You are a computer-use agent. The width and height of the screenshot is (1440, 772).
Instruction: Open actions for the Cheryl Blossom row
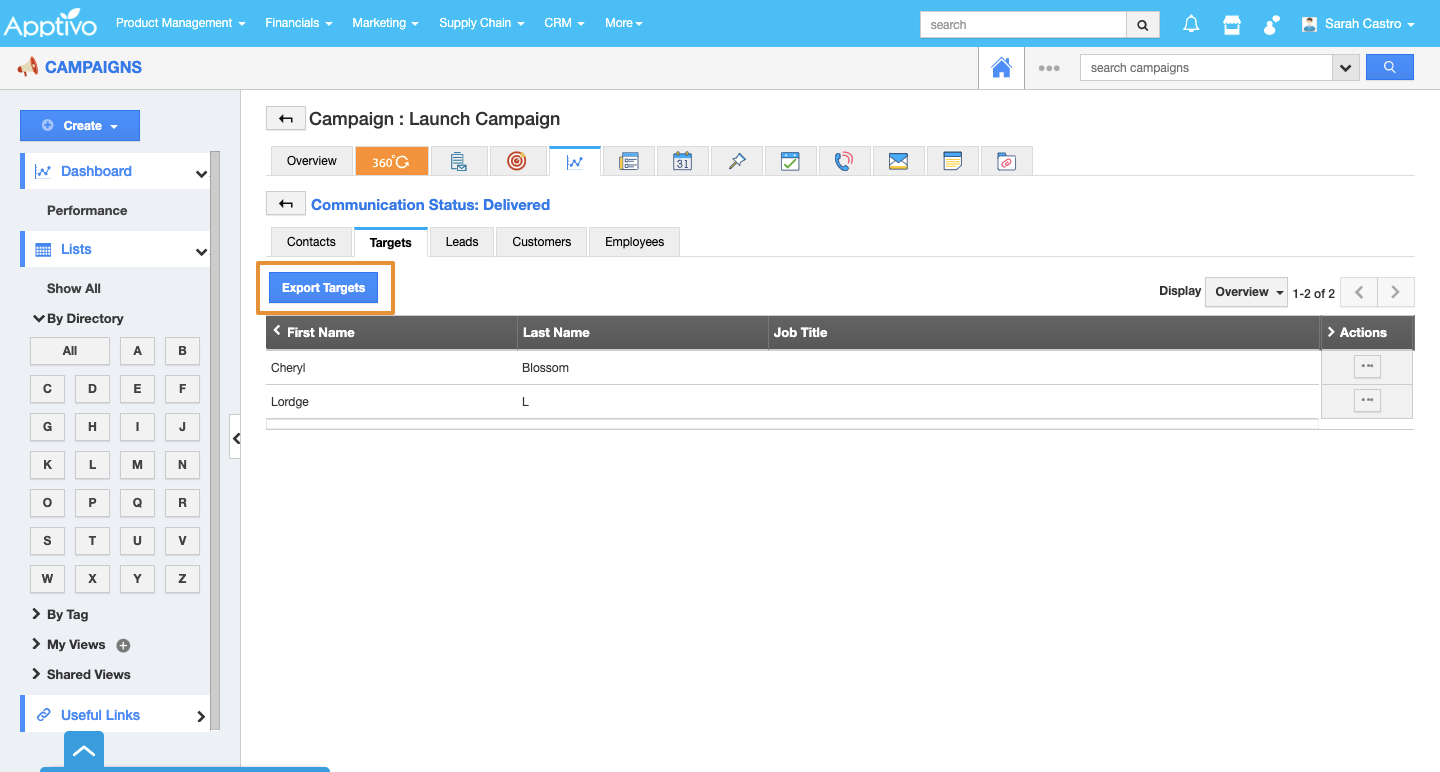pos(1366,367)
